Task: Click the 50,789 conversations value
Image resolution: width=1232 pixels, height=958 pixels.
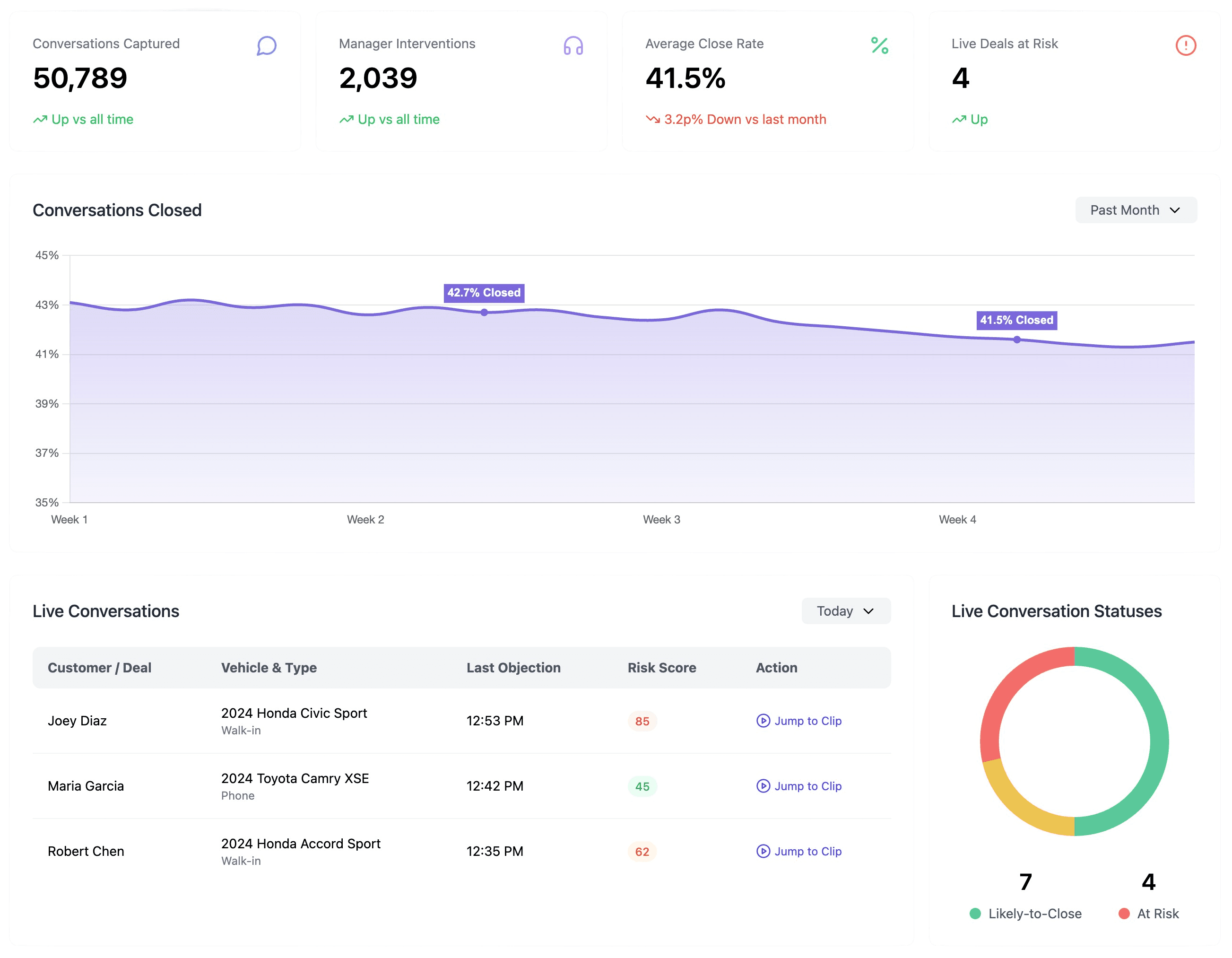Action: [x=80, y=78]
